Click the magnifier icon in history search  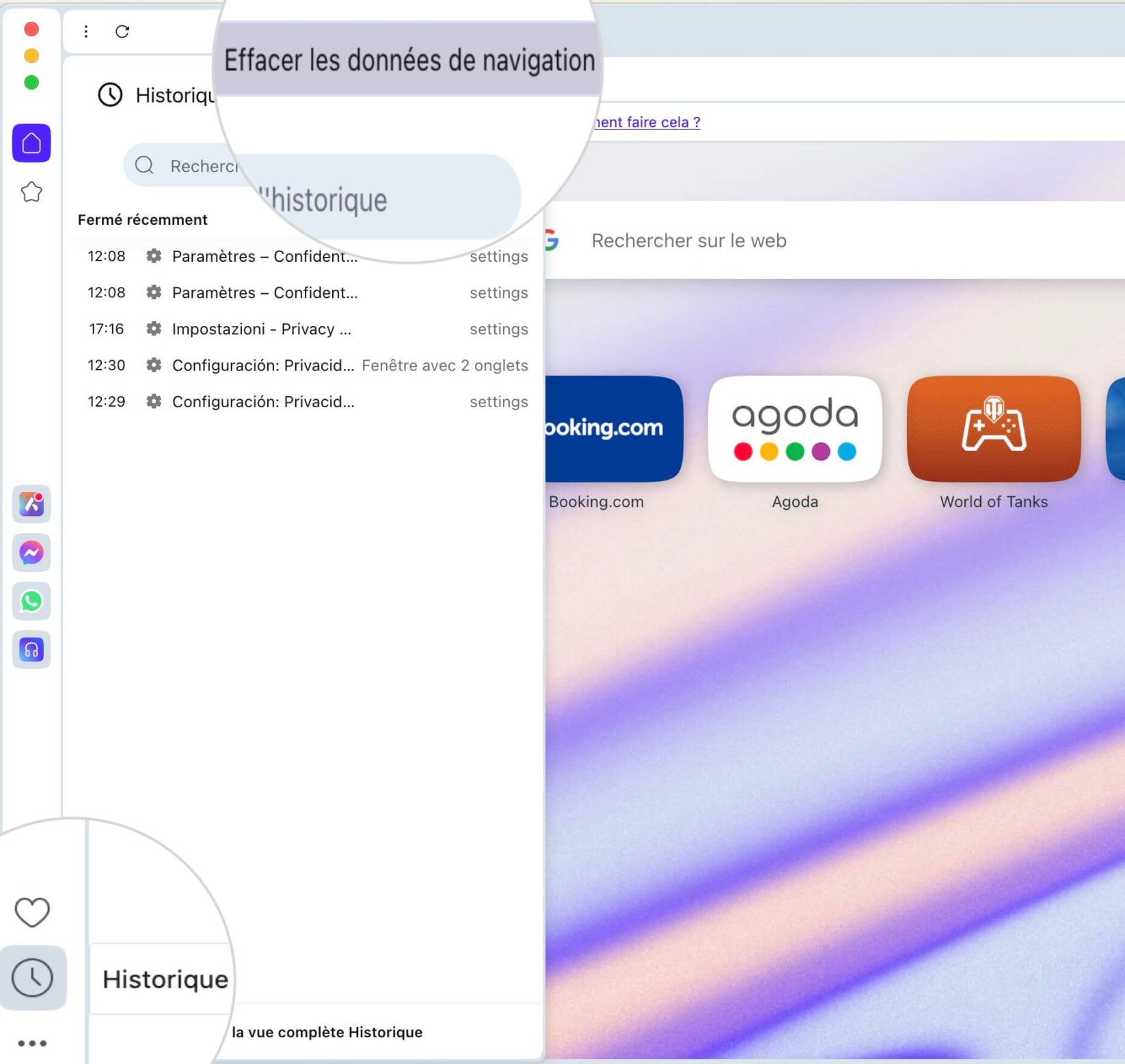[x=144, y=165]
